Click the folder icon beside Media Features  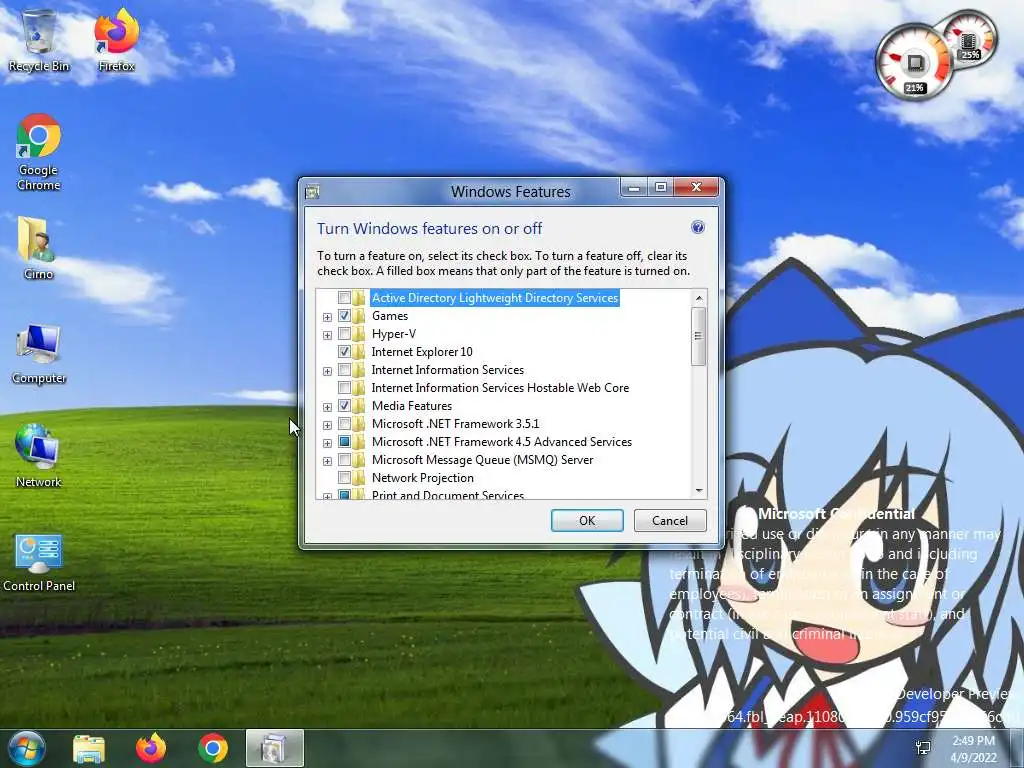tap(359, 406)
